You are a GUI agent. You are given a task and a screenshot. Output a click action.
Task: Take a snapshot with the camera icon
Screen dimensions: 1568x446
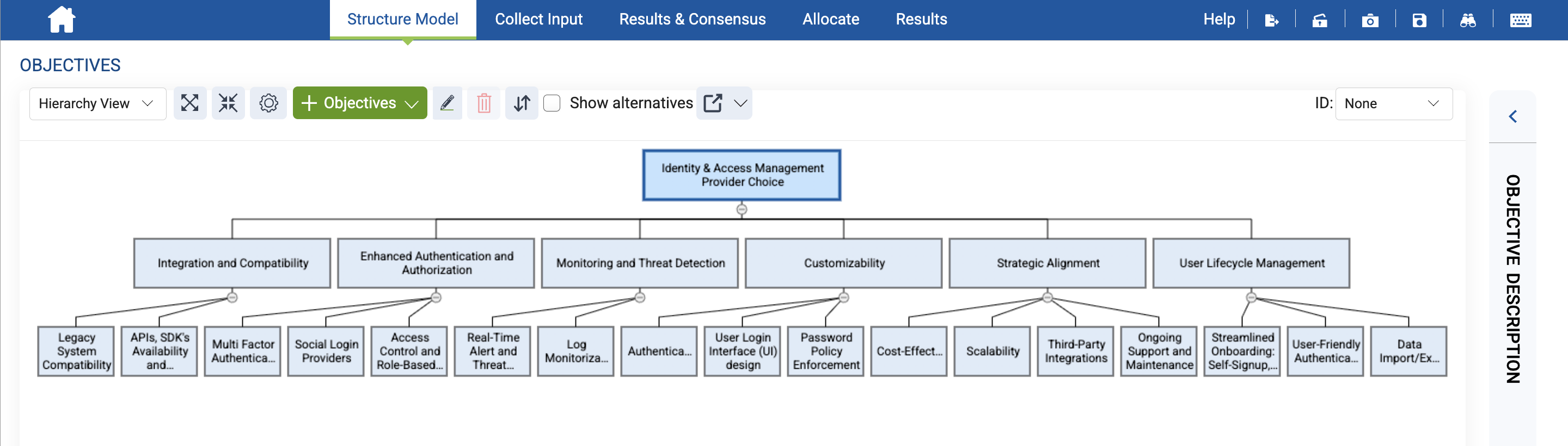(x=1370, y=20)
